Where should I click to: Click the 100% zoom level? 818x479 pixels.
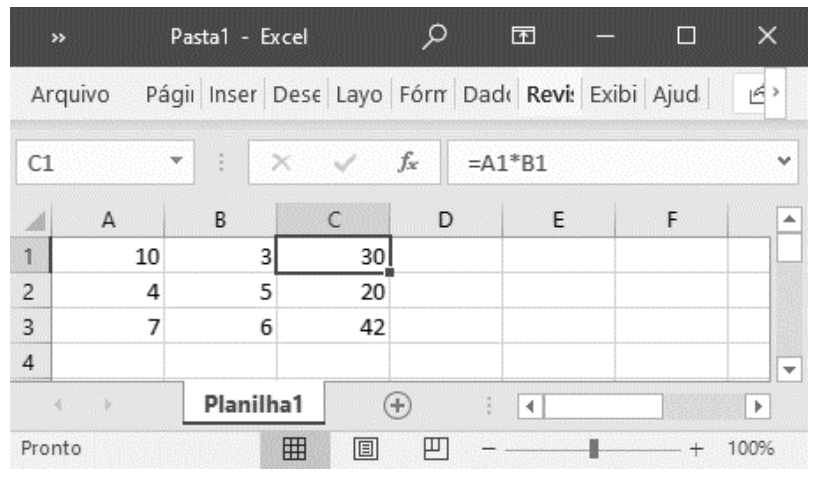pyautogui.click(x=751, y=448)
